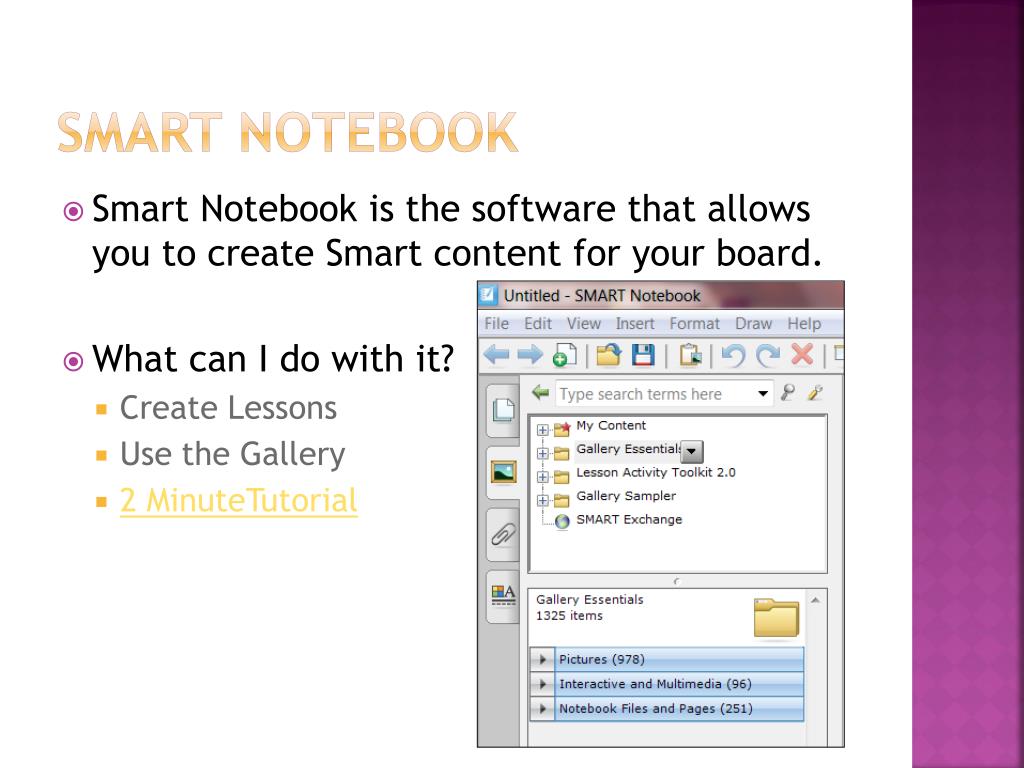This screenshot has height=768, width=1024.
Task: Open a file with the folder icon
Action: [608, 355]
